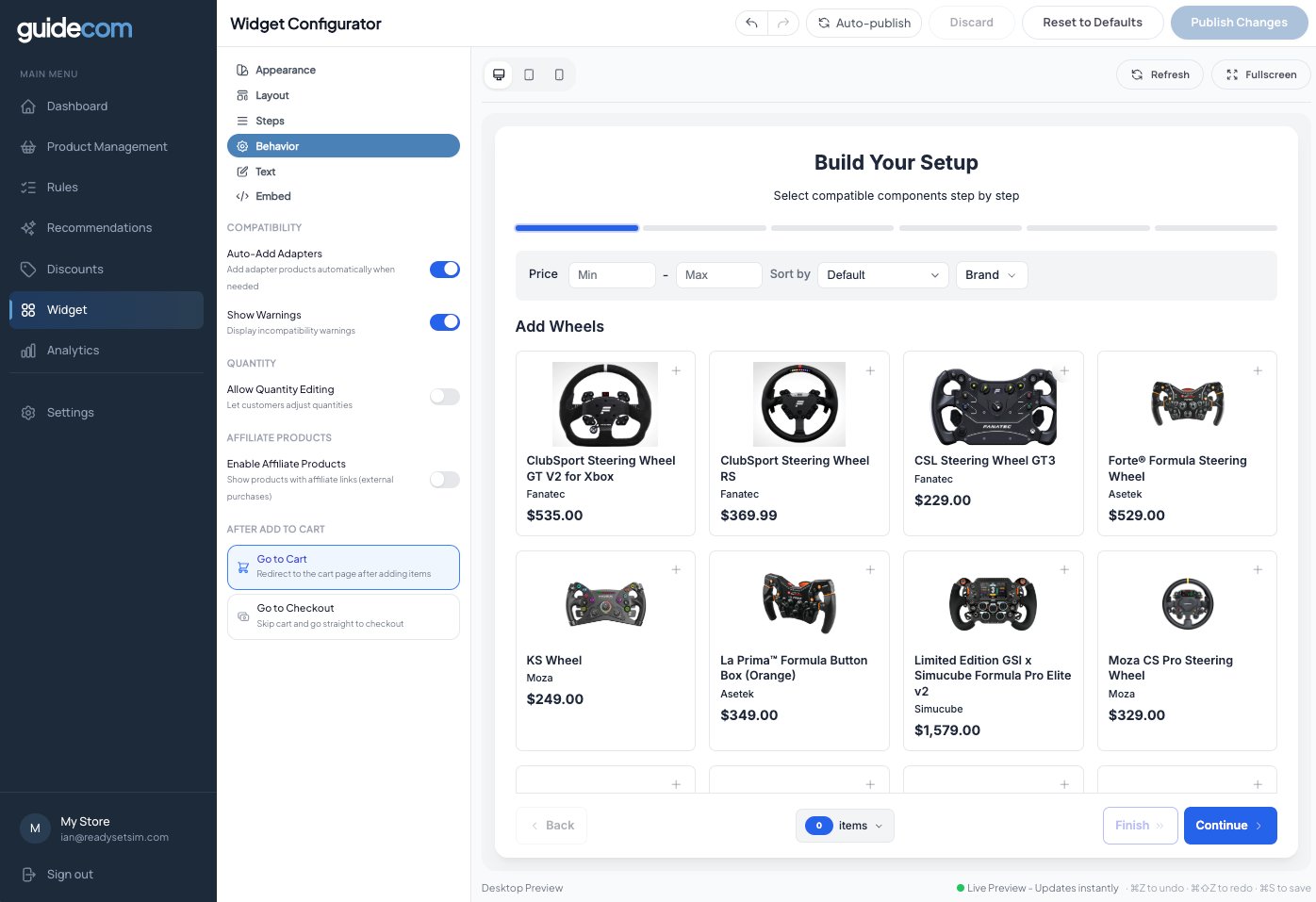The image size is (1316, 902).
Task: Open the Analytics menu item
Action: (73, 350)
